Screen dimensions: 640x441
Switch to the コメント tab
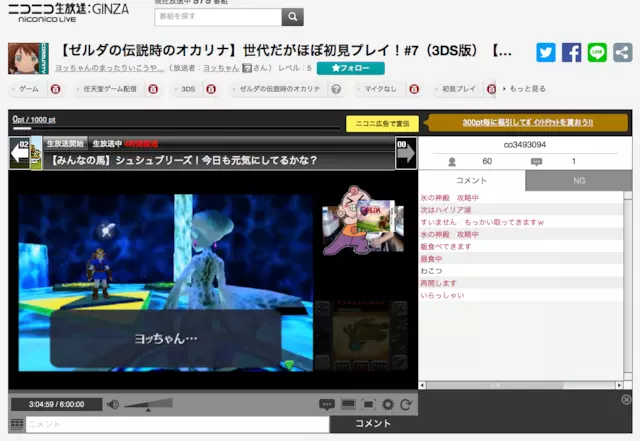click(x=471, y=180)
